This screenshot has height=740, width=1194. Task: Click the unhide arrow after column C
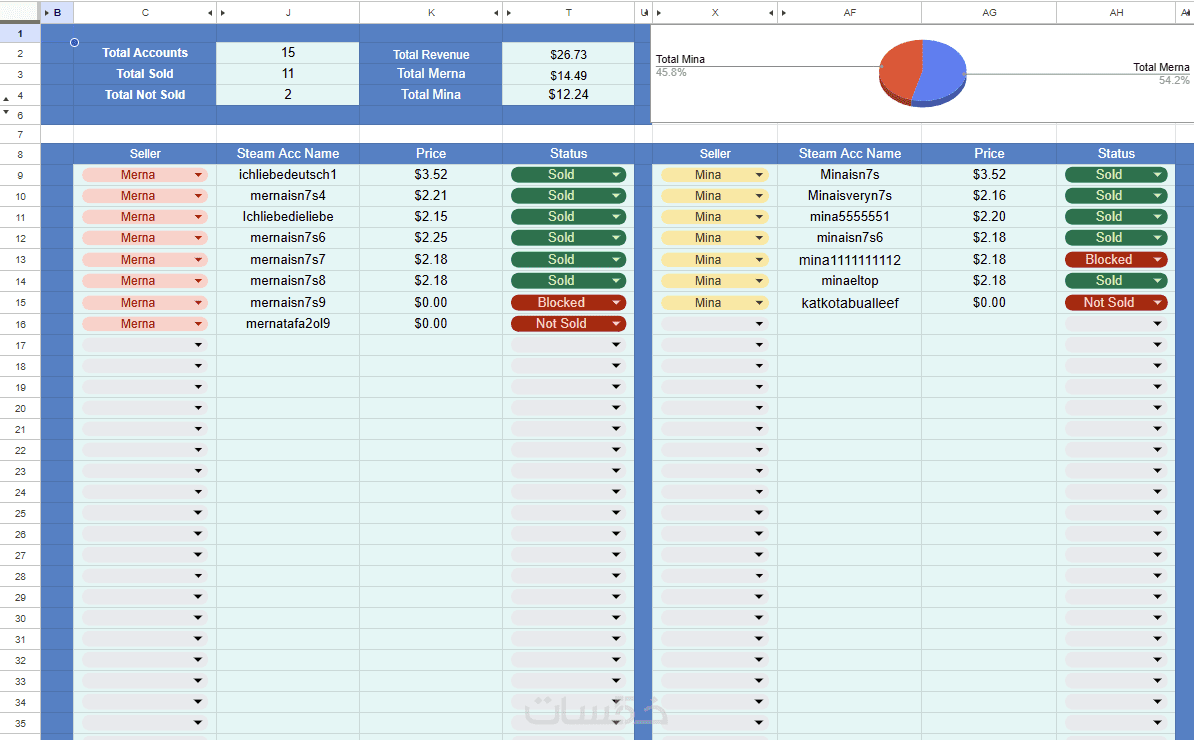click(210, 13)
